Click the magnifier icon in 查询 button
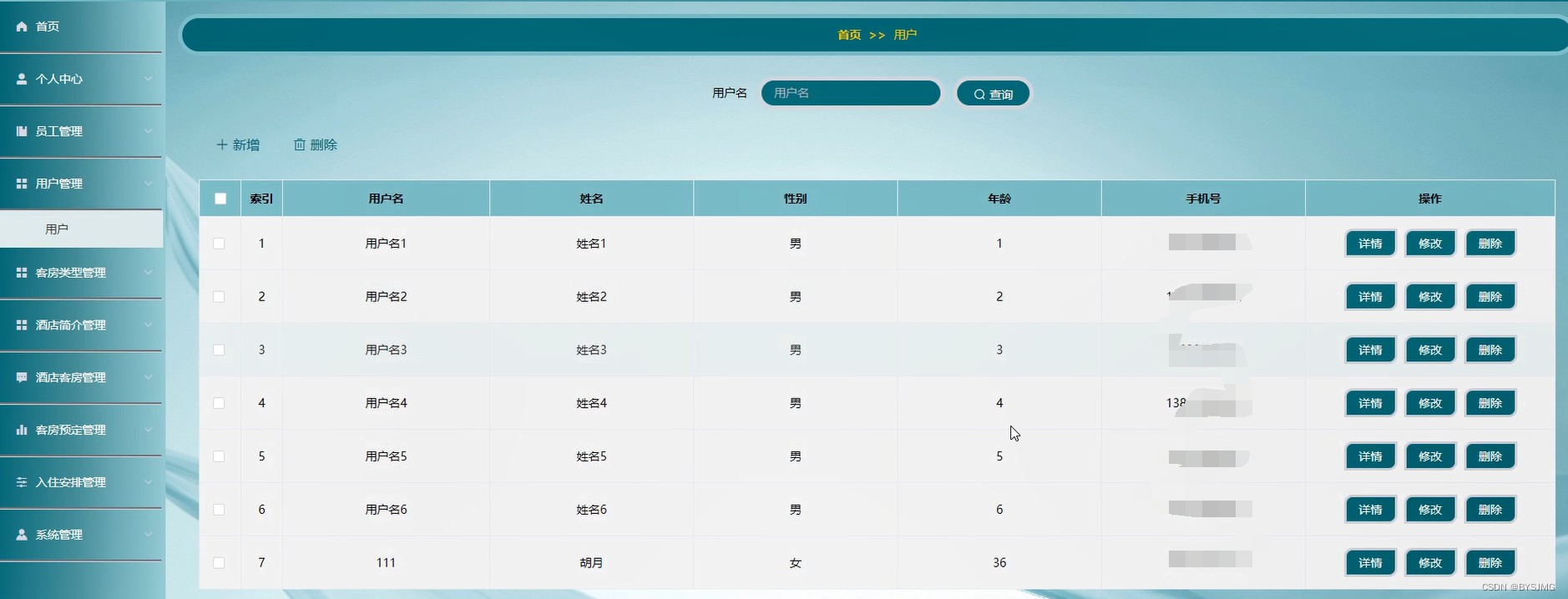1568x599 pixels. (979, 94)
